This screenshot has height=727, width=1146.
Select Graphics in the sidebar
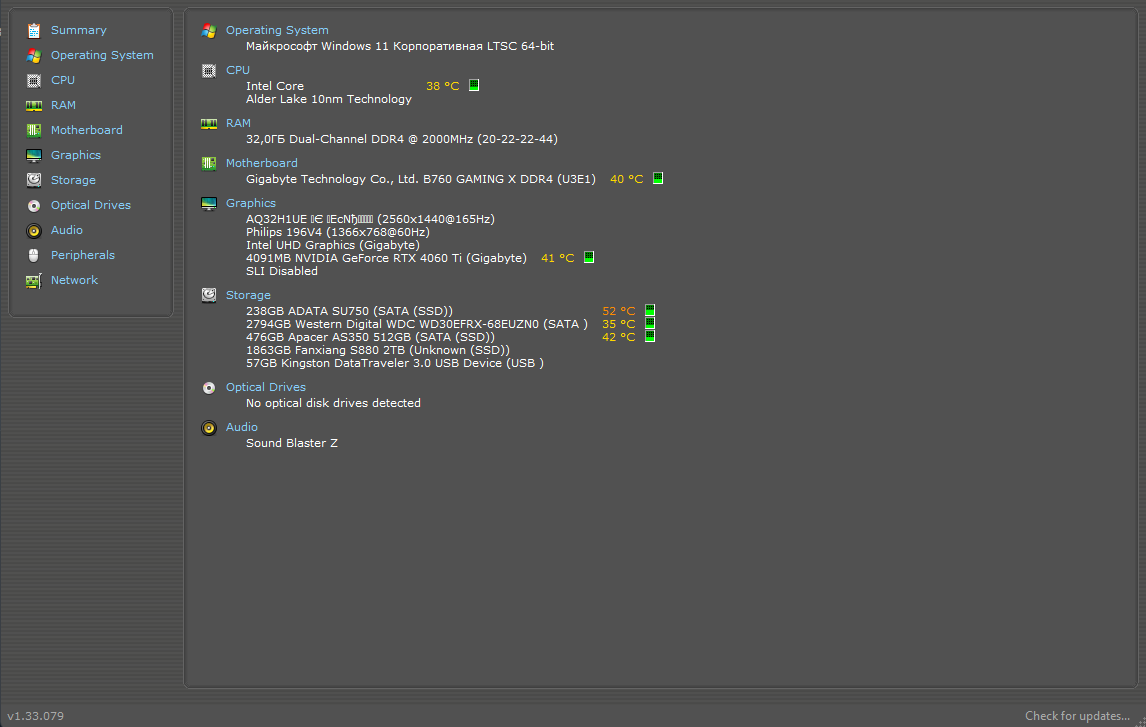pyautogui.click(x=76, y=155)
